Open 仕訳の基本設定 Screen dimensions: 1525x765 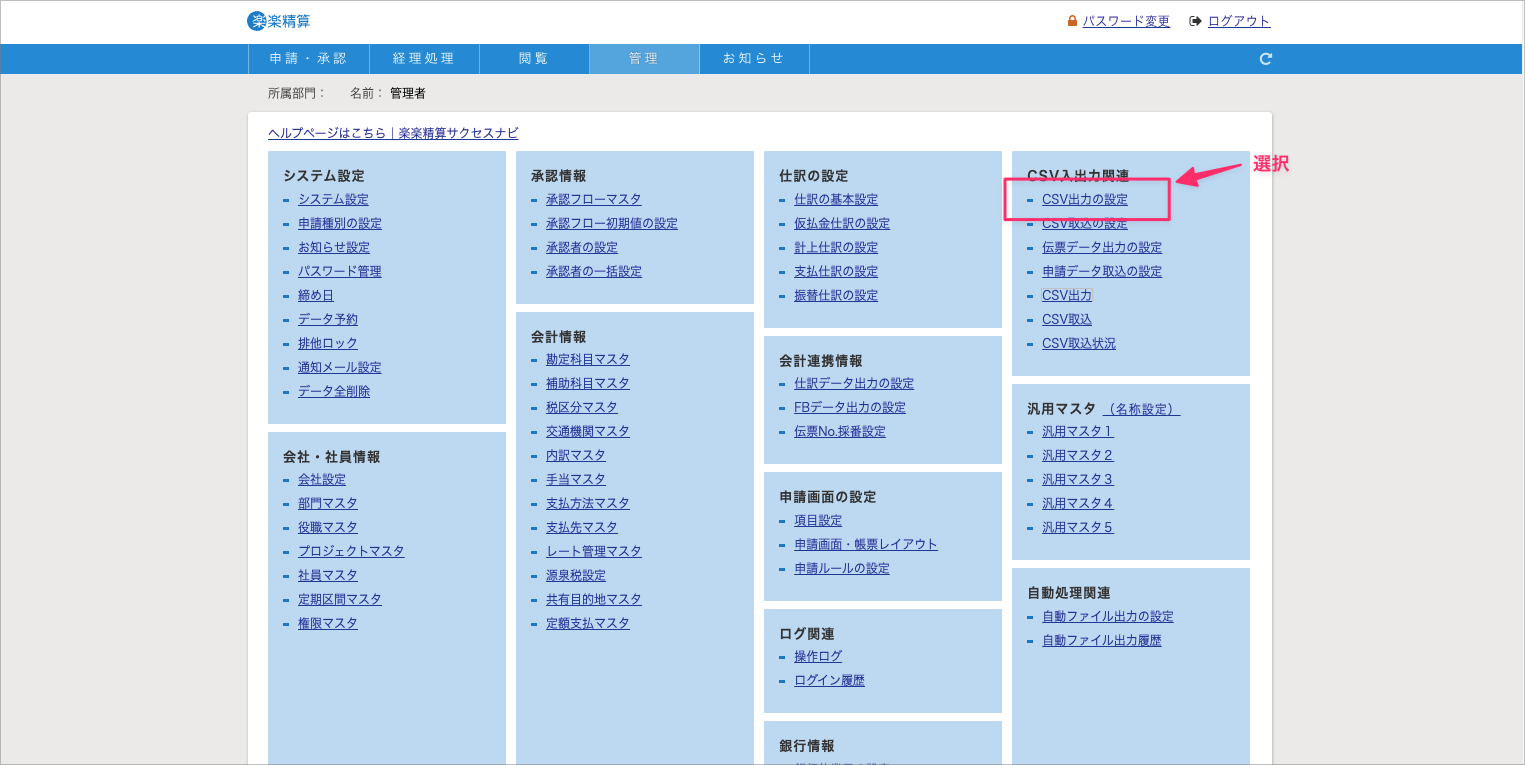pos(836,200)
